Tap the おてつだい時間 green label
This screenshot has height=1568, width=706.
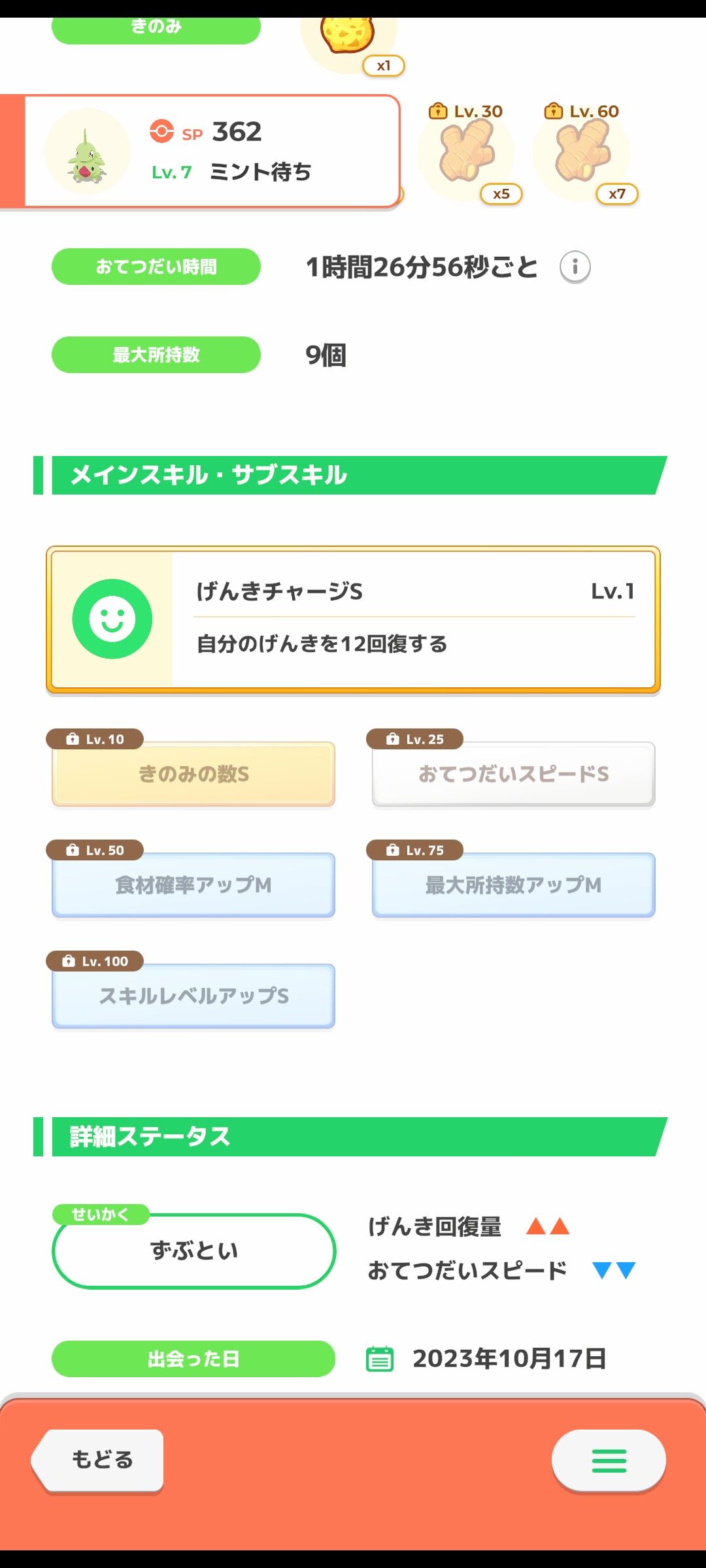pyautogui.click(x=156, y=267)
